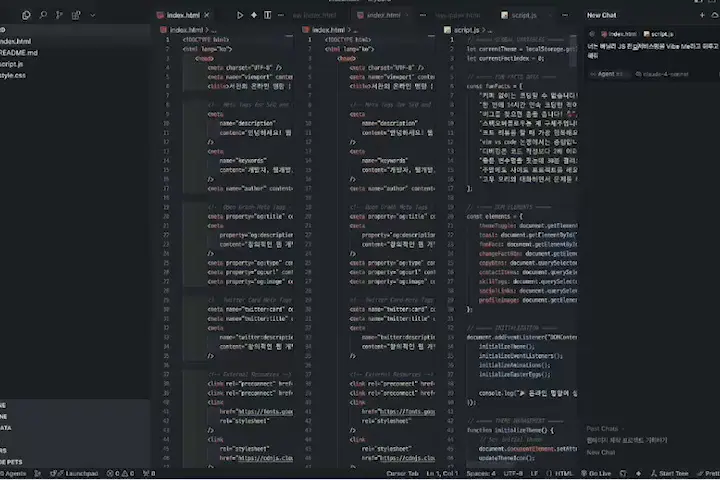The image size is (720, 480).
Task: Select the New Chat panel tab
Action: tap(602, 15)
